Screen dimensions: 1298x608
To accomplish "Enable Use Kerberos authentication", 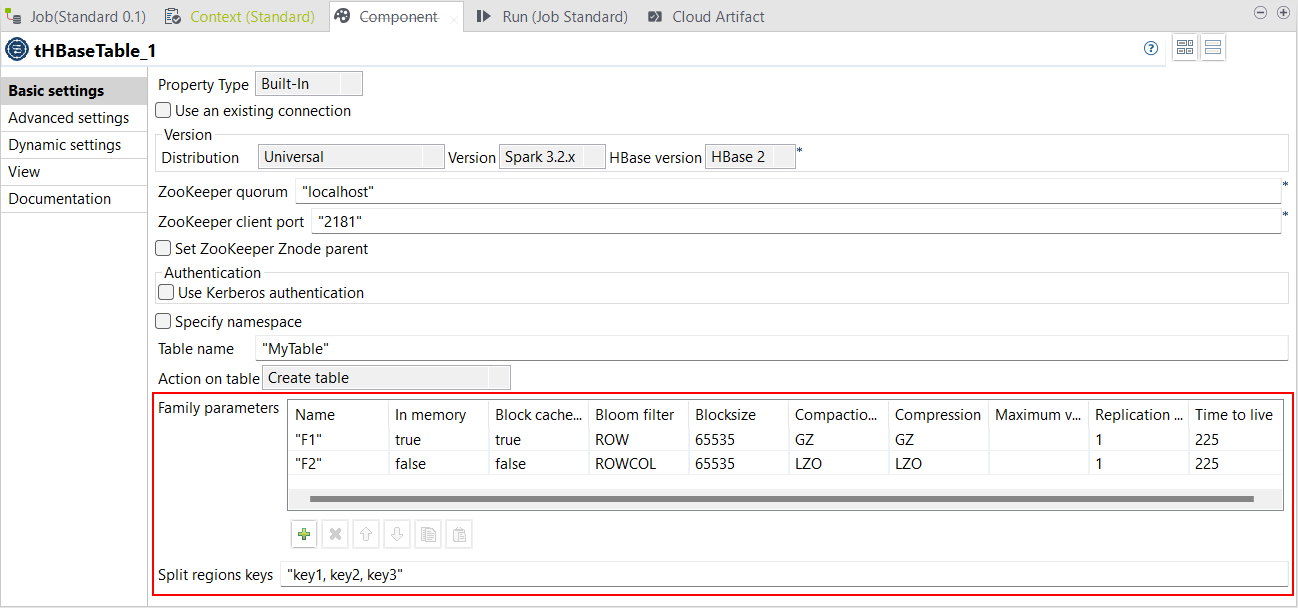I will [163, 292].
